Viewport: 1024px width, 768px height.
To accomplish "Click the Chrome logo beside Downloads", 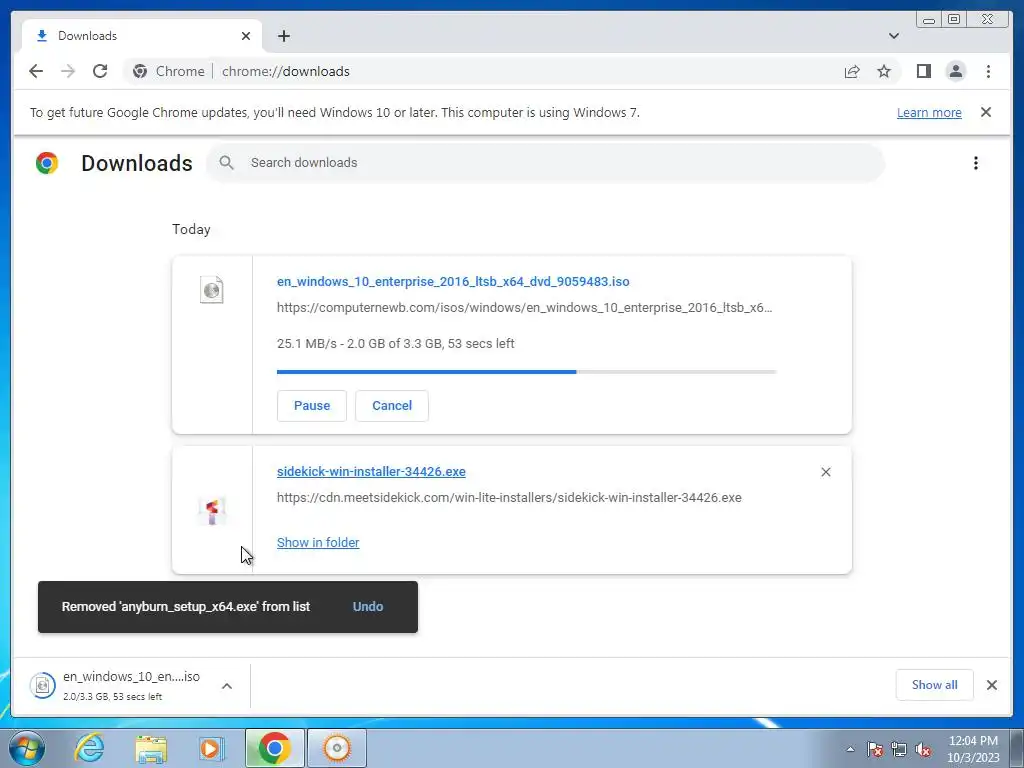I will [47, 163].
